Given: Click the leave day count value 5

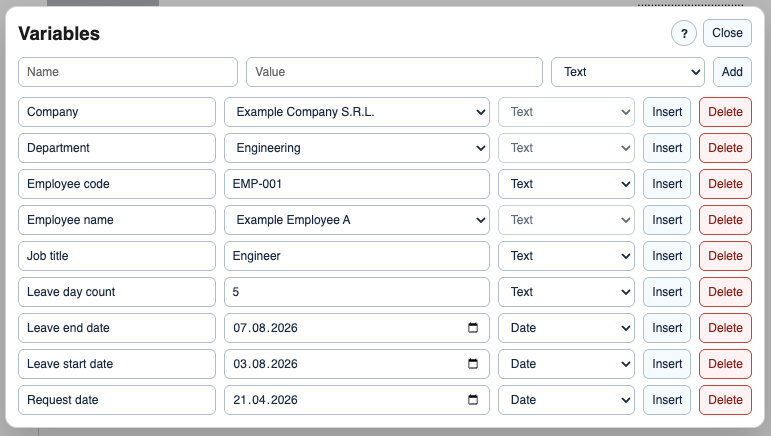Looking at the screenshot, I should [357, 292].
